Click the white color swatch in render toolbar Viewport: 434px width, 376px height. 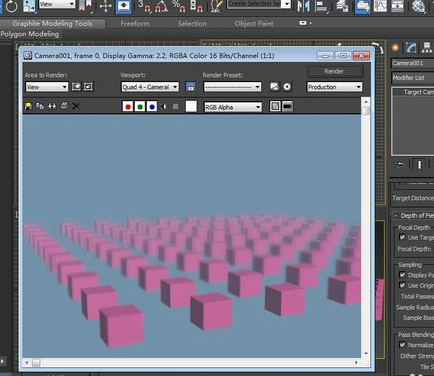click(191, 106)
